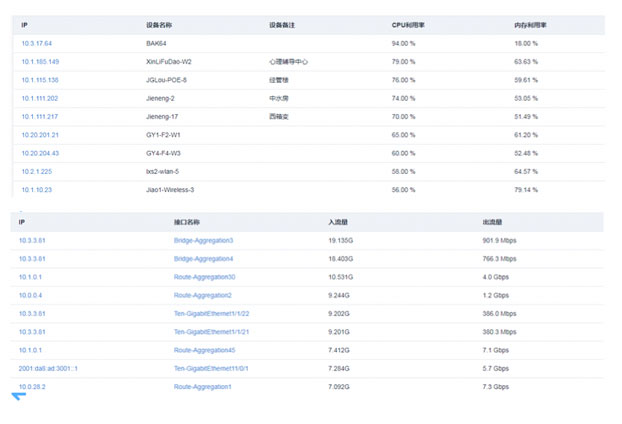Click IP link 10.1.115.136
Viewport: 622px width, 424px height.
pyautogui.click(x=40, y=80)
